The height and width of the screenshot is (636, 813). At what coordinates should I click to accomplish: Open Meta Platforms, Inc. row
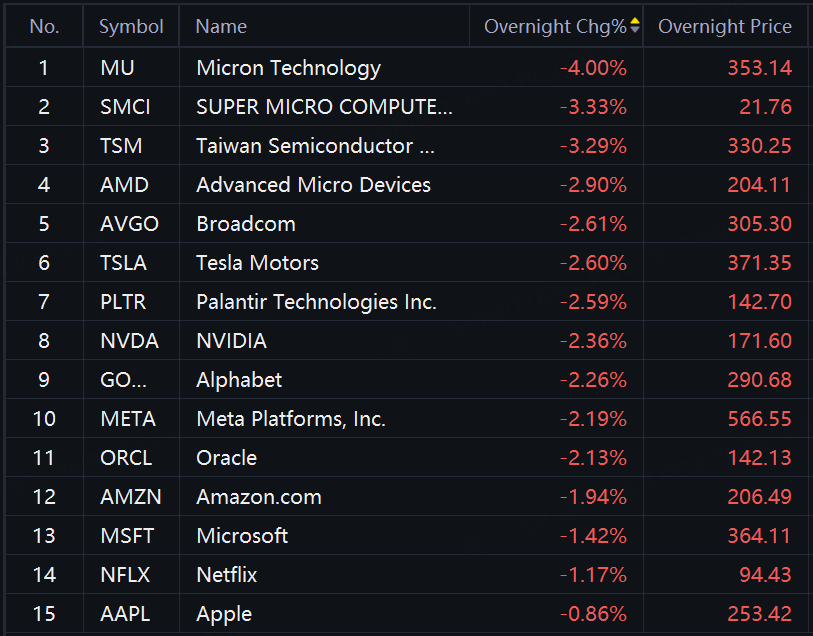coord(291,419)
